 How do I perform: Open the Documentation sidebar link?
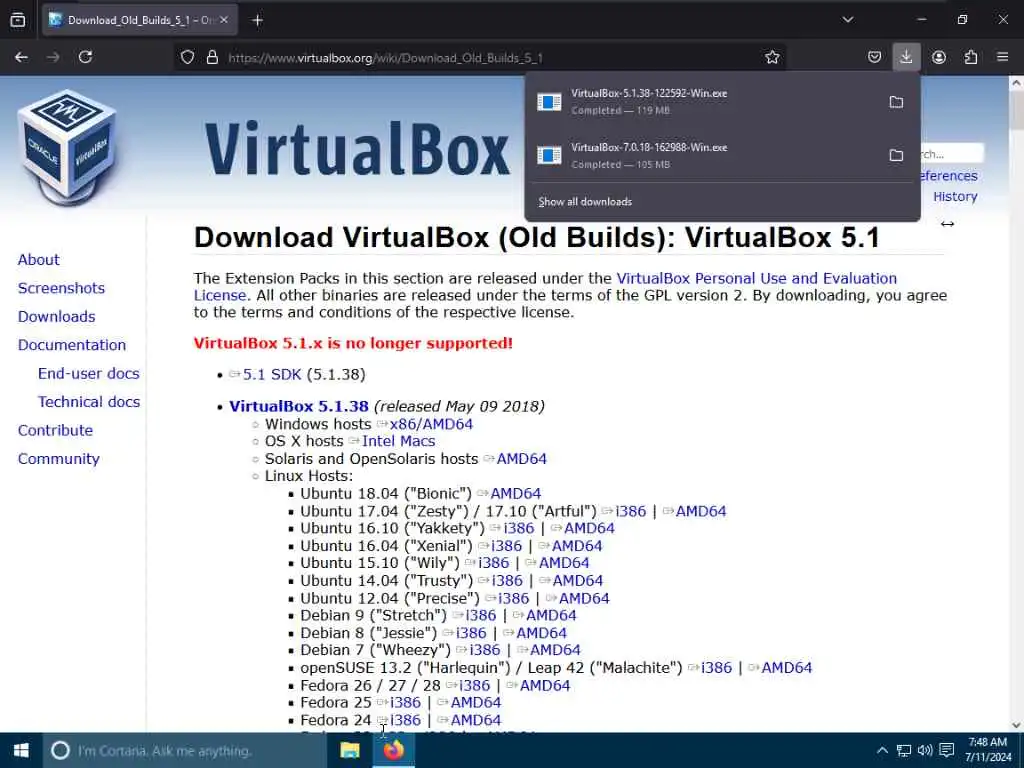coord(72,345)
